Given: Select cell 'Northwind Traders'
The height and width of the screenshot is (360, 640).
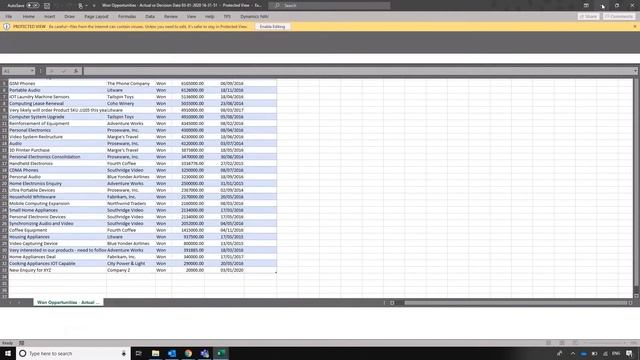Looking at the screenshot, I should click(131, 203).
